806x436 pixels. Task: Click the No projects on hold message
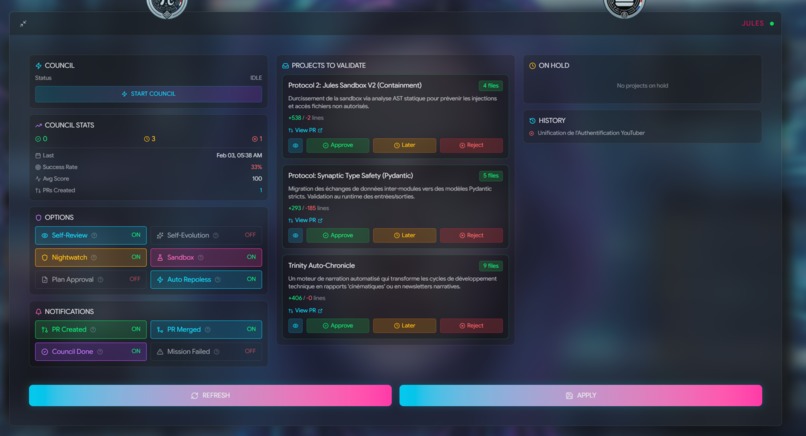(643, 86)
